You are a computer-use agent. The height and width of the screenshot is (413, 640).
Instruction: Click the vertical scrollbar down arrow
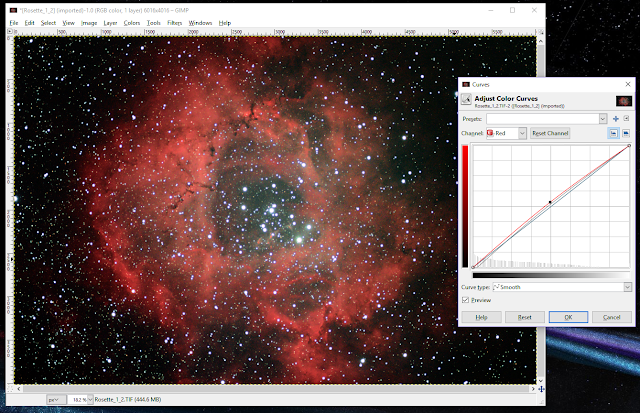tap(541, 381)
